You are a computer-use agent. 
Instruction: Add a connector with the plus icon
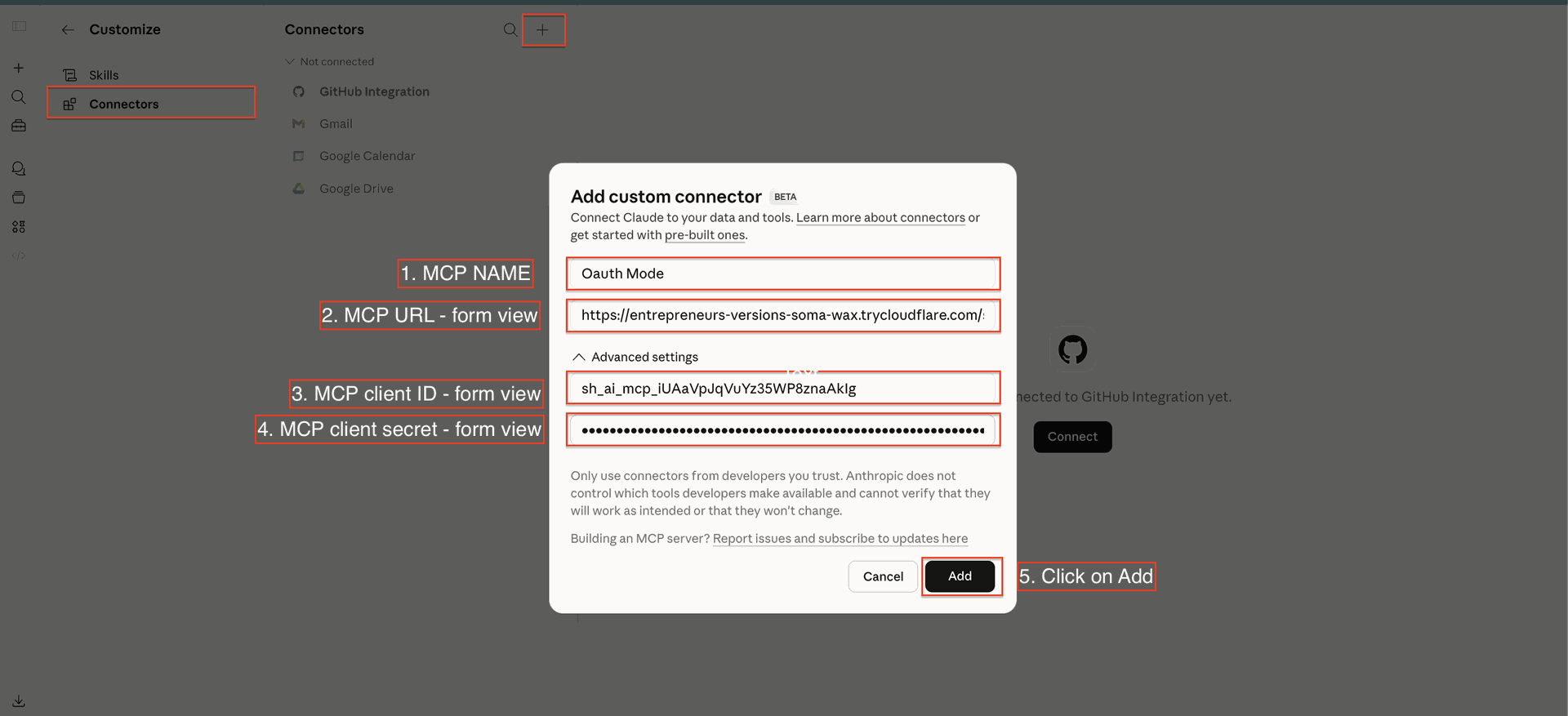pos(542,30)
